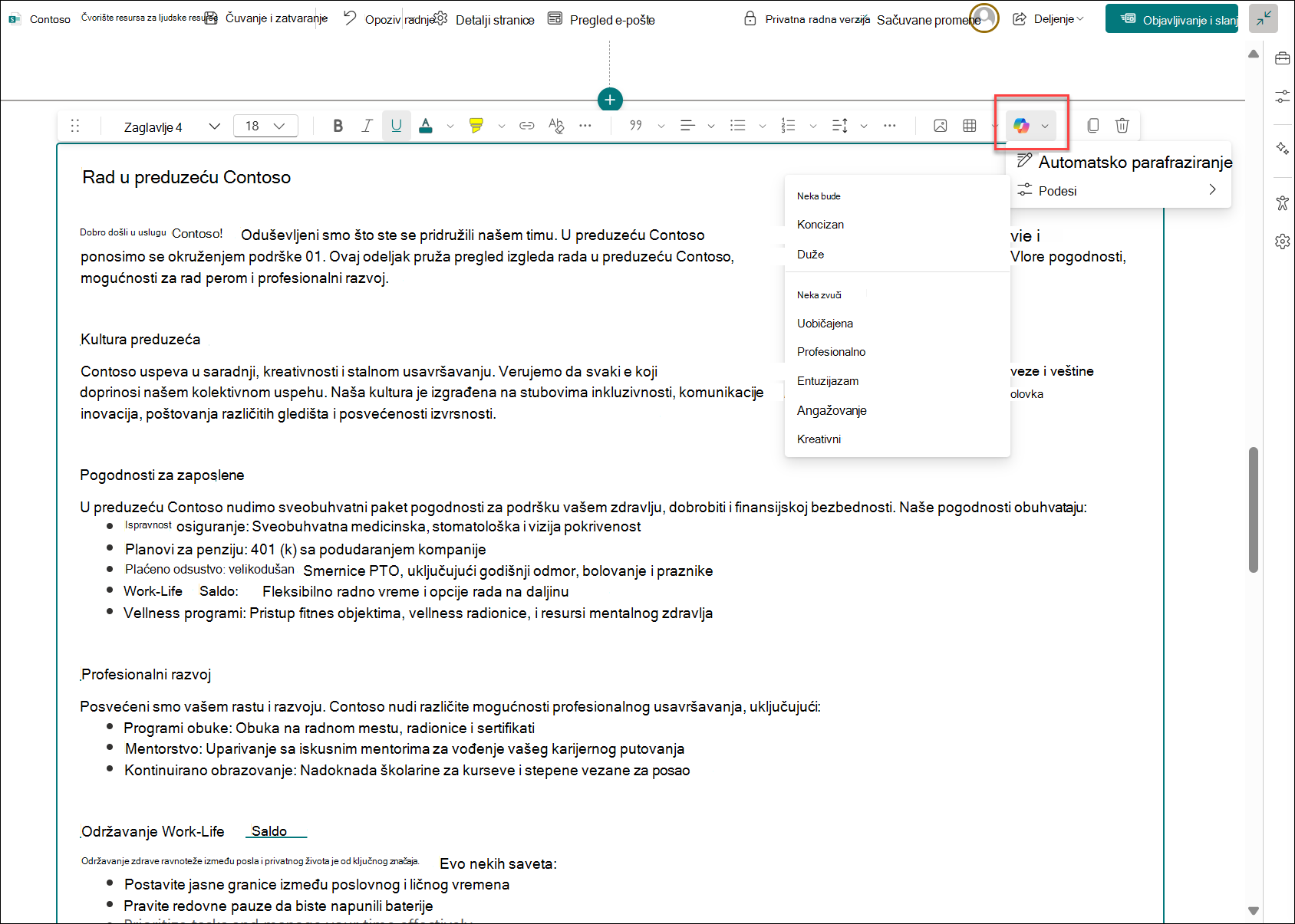The image size is (1295, 924).
Task: Click the numbered list icon
Action: (x=788, y=126)
